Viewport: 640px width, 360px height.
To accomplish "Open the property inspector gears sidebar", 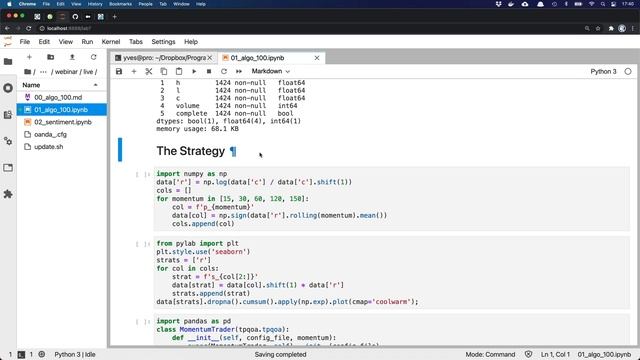I will click(x=8, y=141).
